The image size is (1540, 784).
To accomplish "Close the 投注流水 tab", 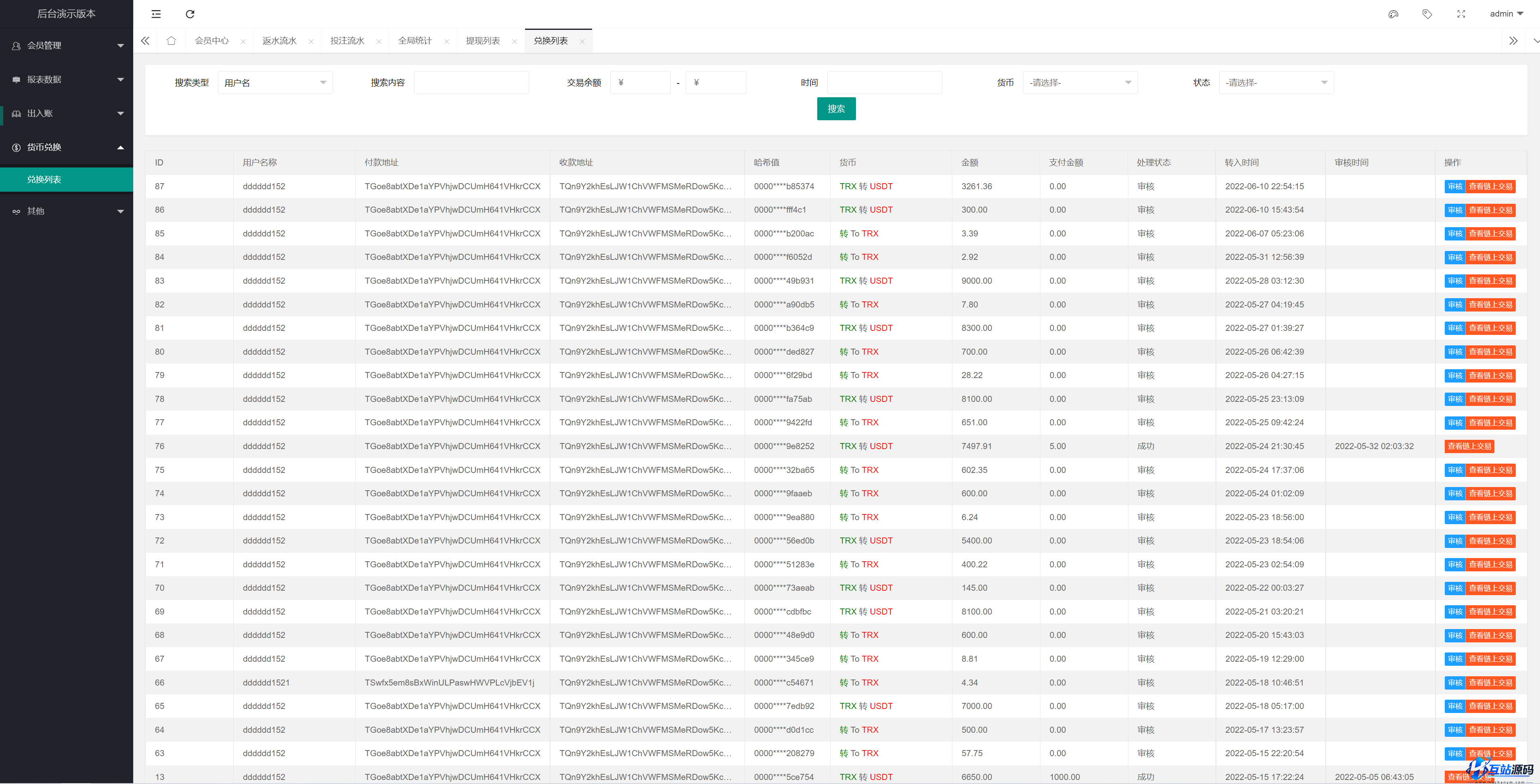I will click(x=379, y=41).
